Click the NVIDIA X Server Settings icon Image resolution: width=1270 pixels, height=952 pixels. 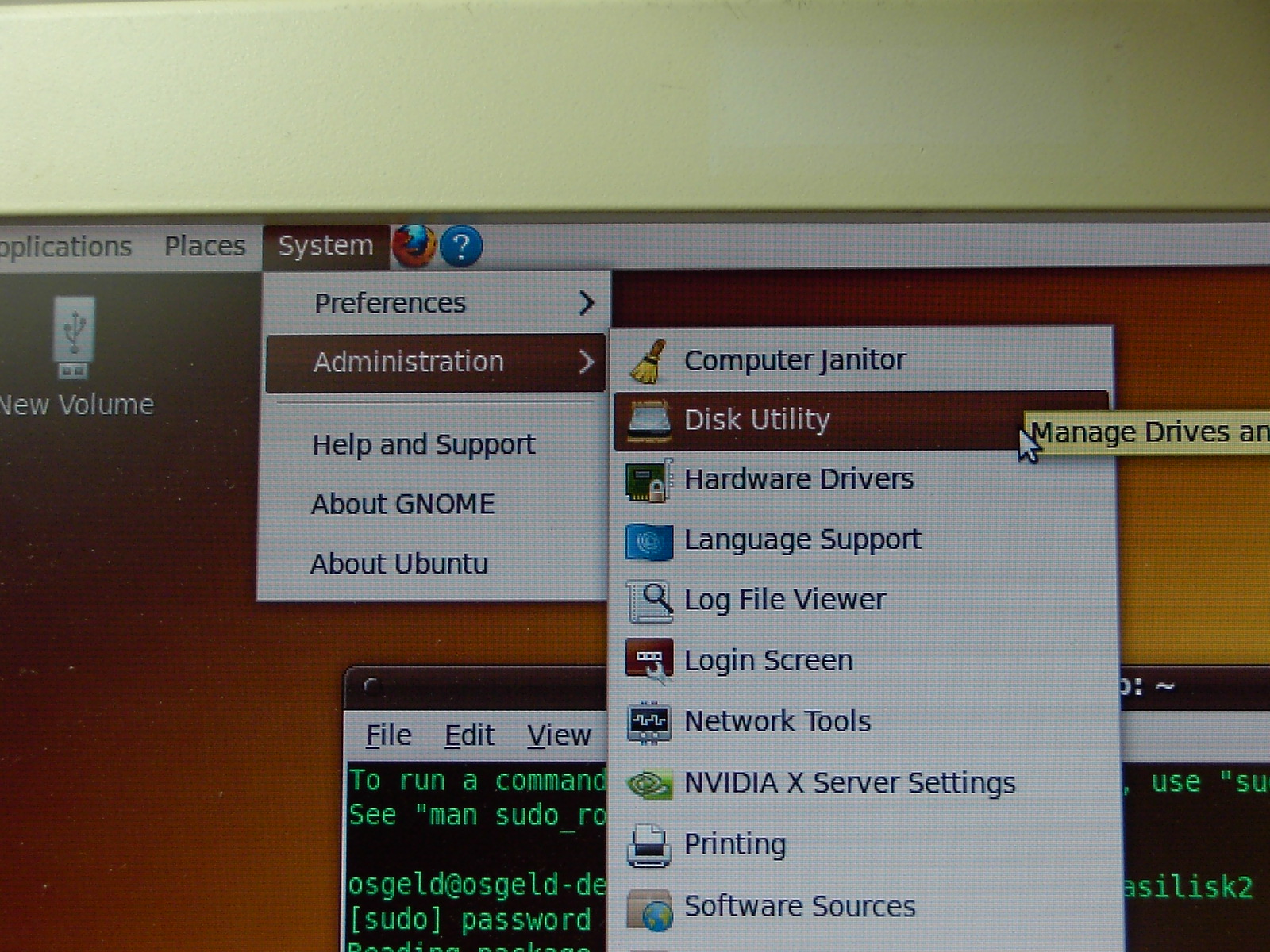[x=649, y=784]
